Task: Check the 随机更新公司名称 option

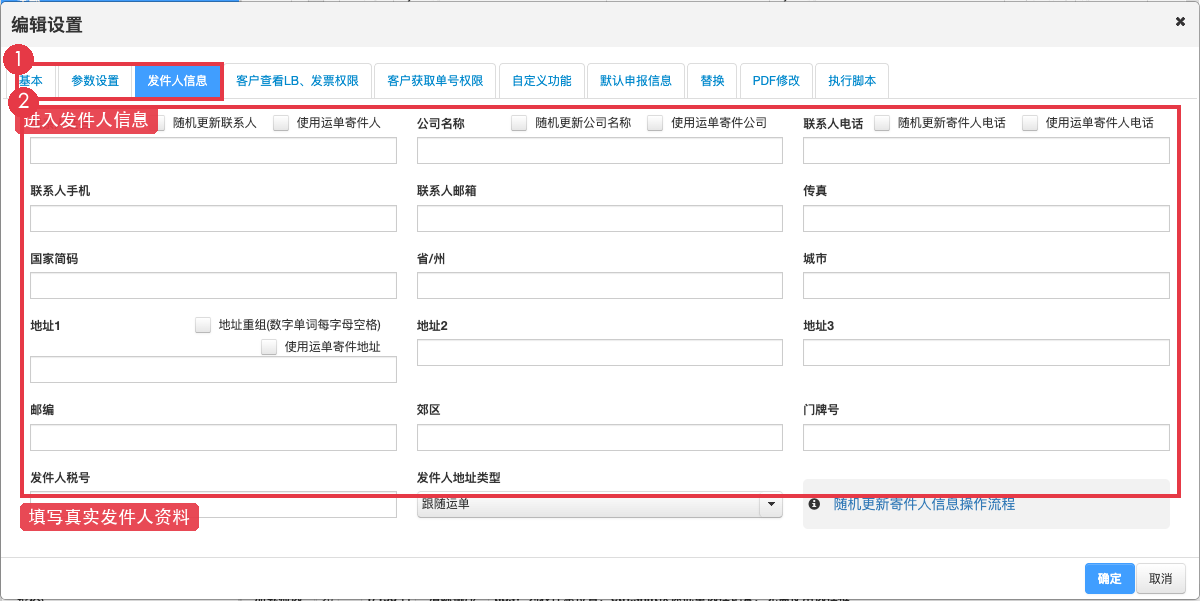Action: [519, 123]
